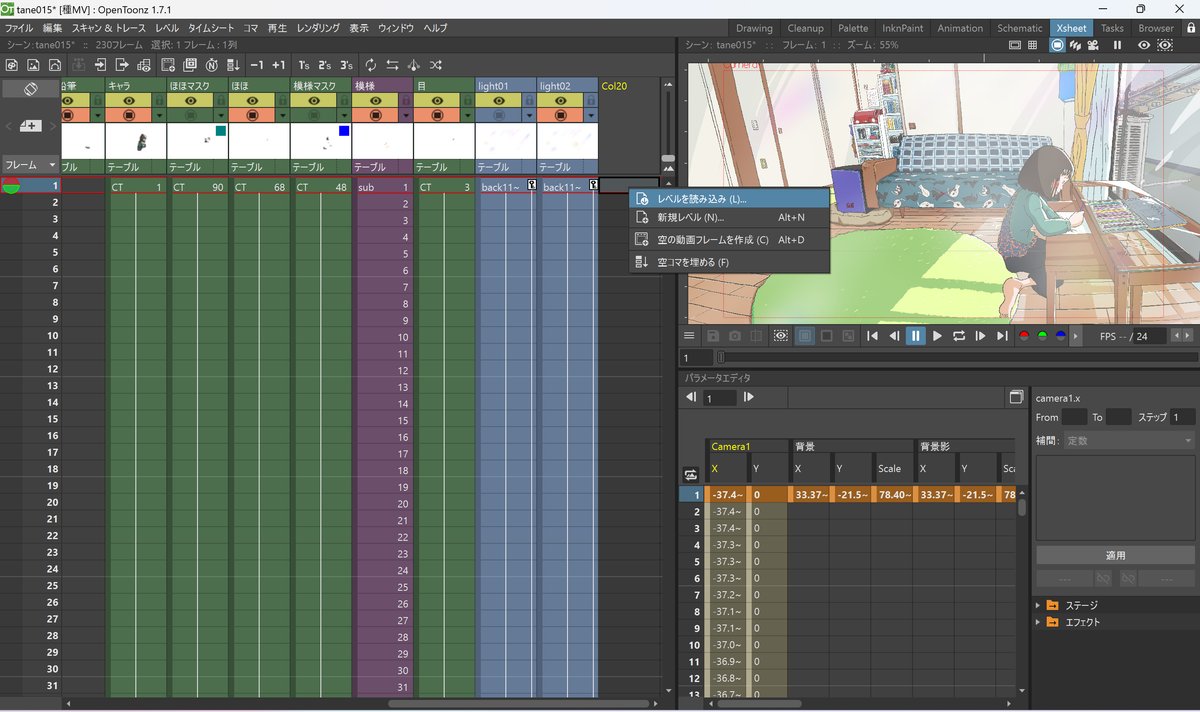Viewport: 1200px width, 712px height.
Task: Open light02 column camstand options arrow
Action: coord(592,115)
